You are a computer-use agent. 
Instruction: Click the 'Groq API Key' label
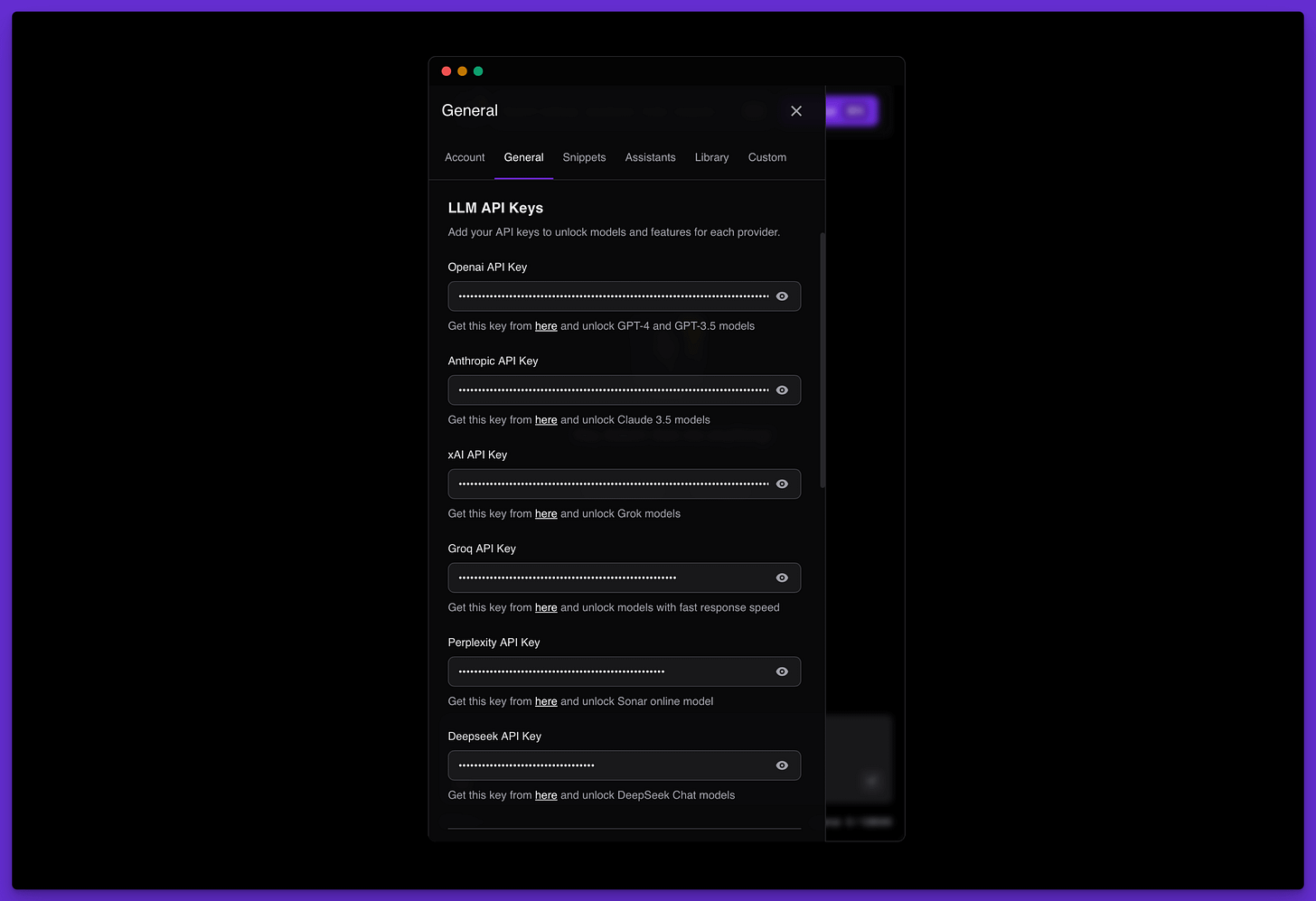click(482, 549)
